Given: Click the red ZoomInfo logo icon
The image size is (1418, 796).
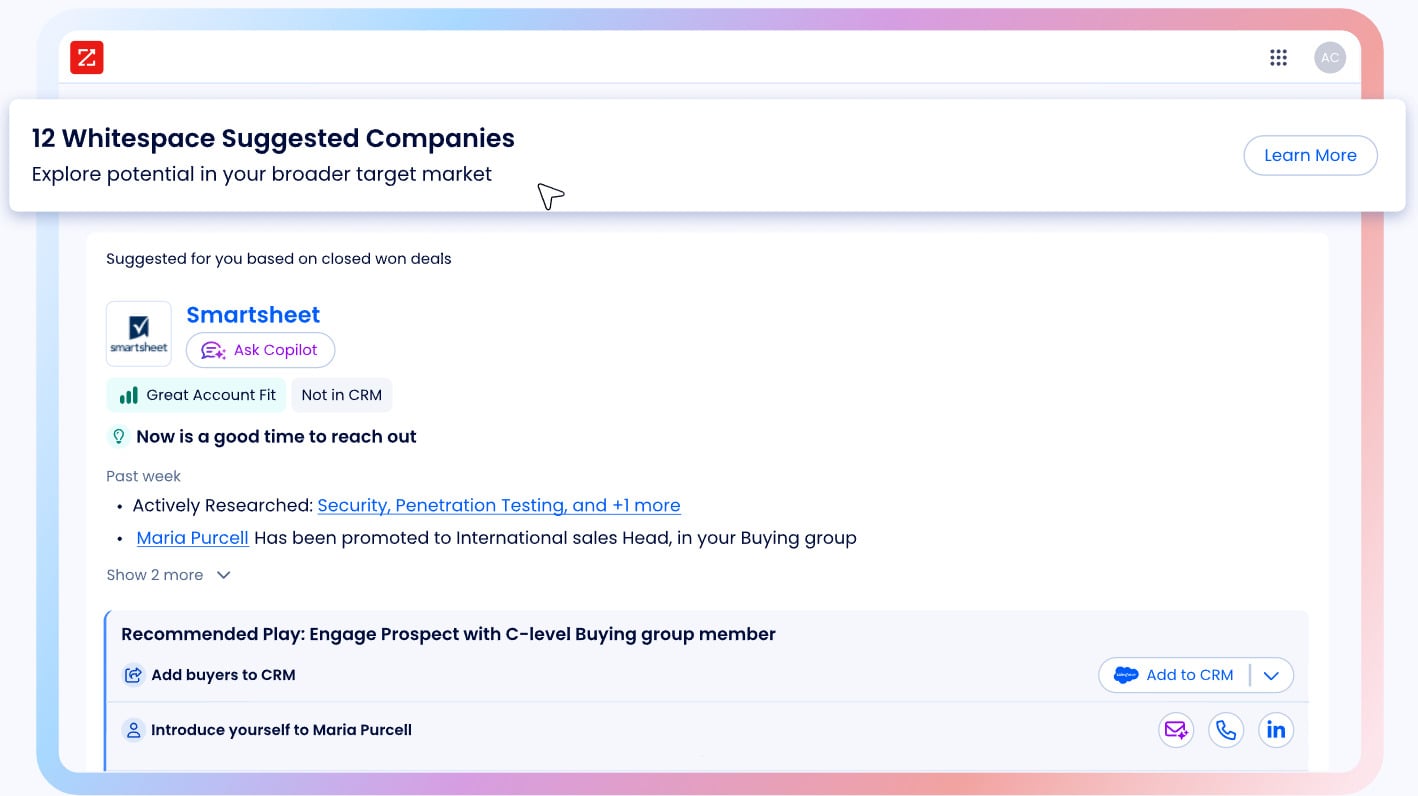Looking at the screenshot, I should 87,57.
